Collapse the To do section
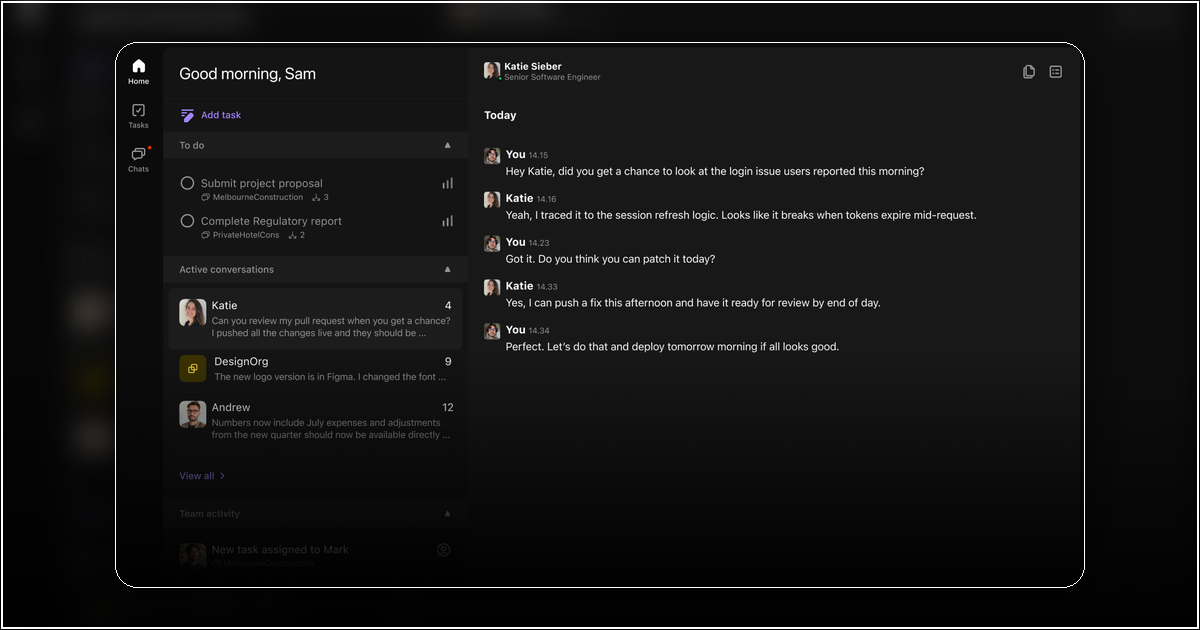 tap(447, 145)
